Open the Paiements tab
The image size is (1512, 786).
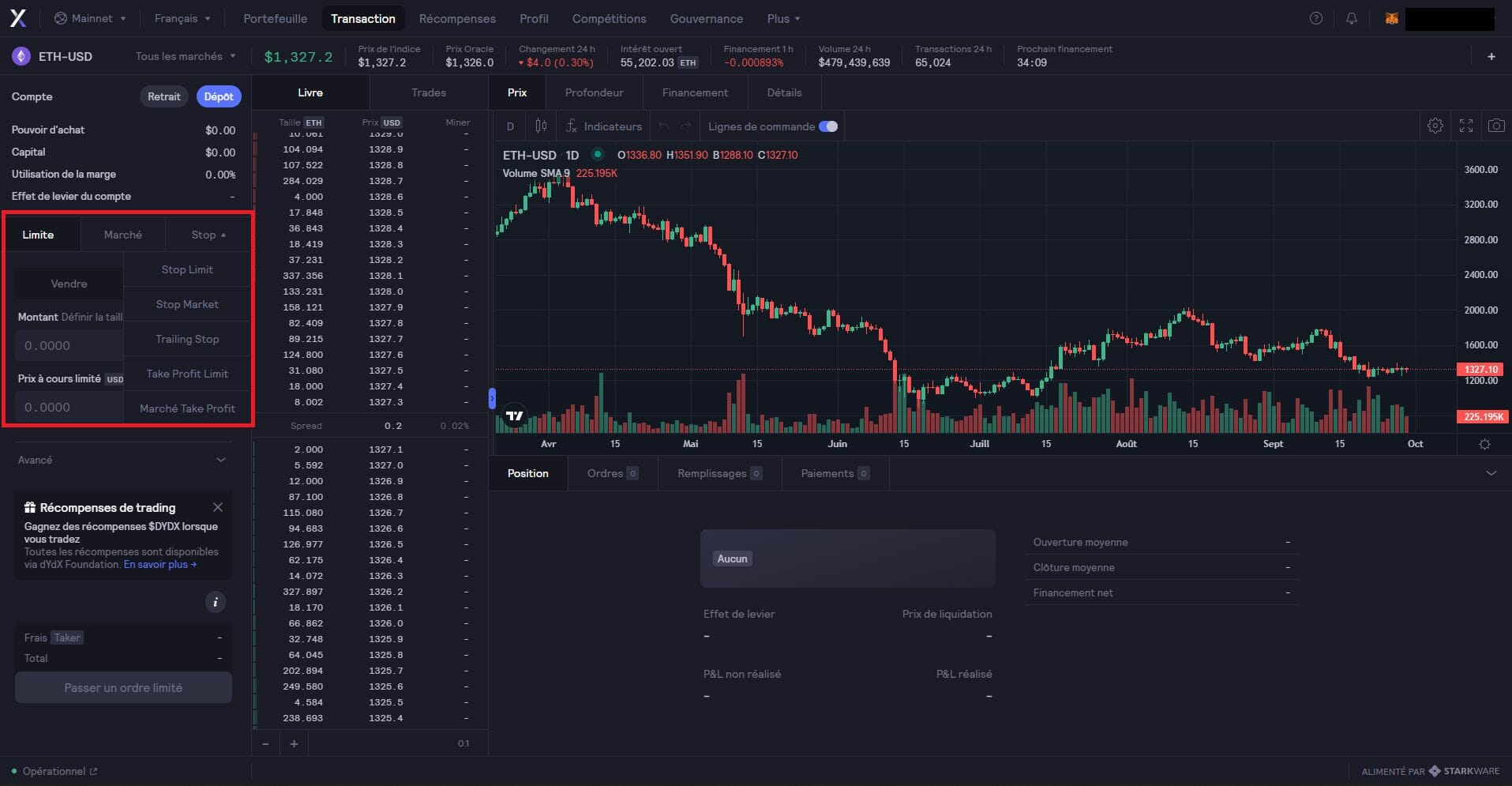[x=835, y=473]
